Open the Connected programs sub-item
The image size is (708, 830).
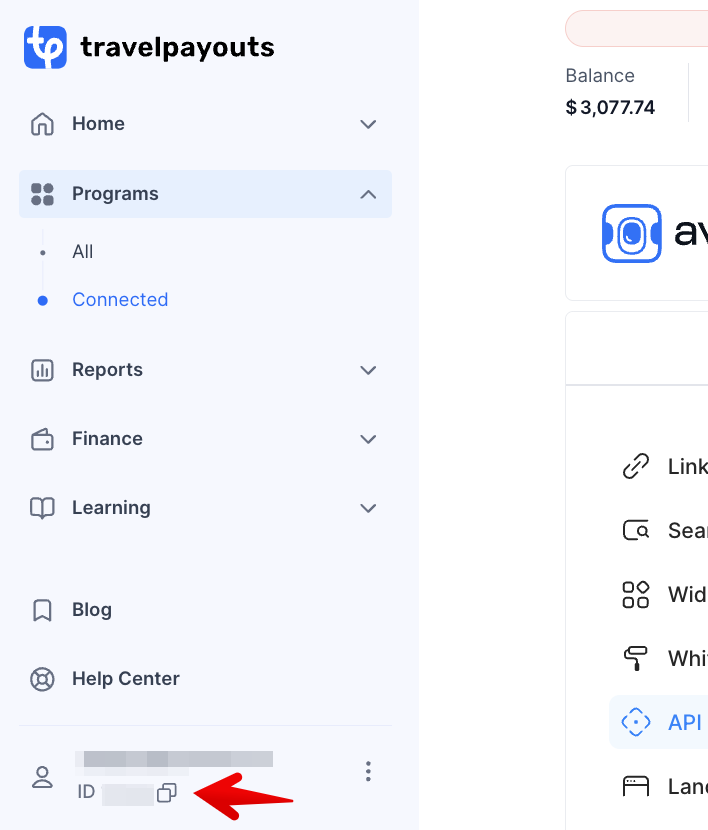[x=120, y=300]
